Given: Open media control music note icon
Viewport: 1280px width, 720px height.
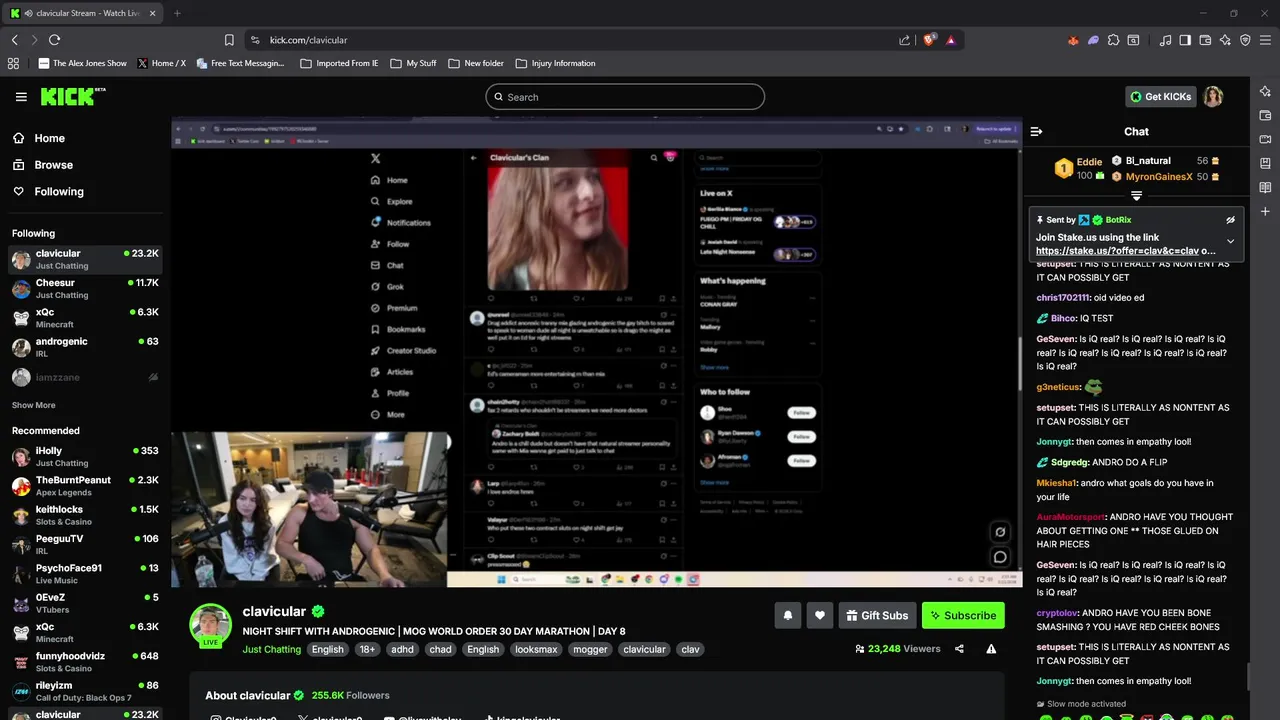Looking at the screenshot, I should 1165,40.
